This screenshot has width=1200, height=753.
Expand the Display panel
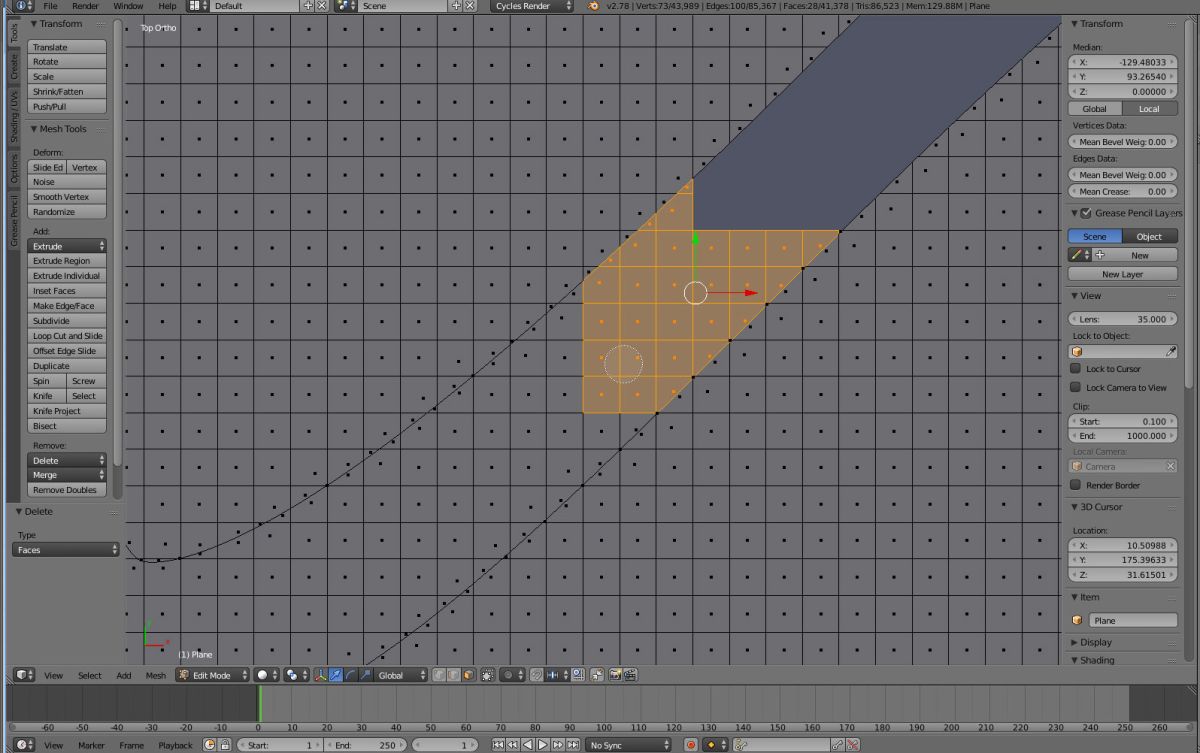(1090, 642)
